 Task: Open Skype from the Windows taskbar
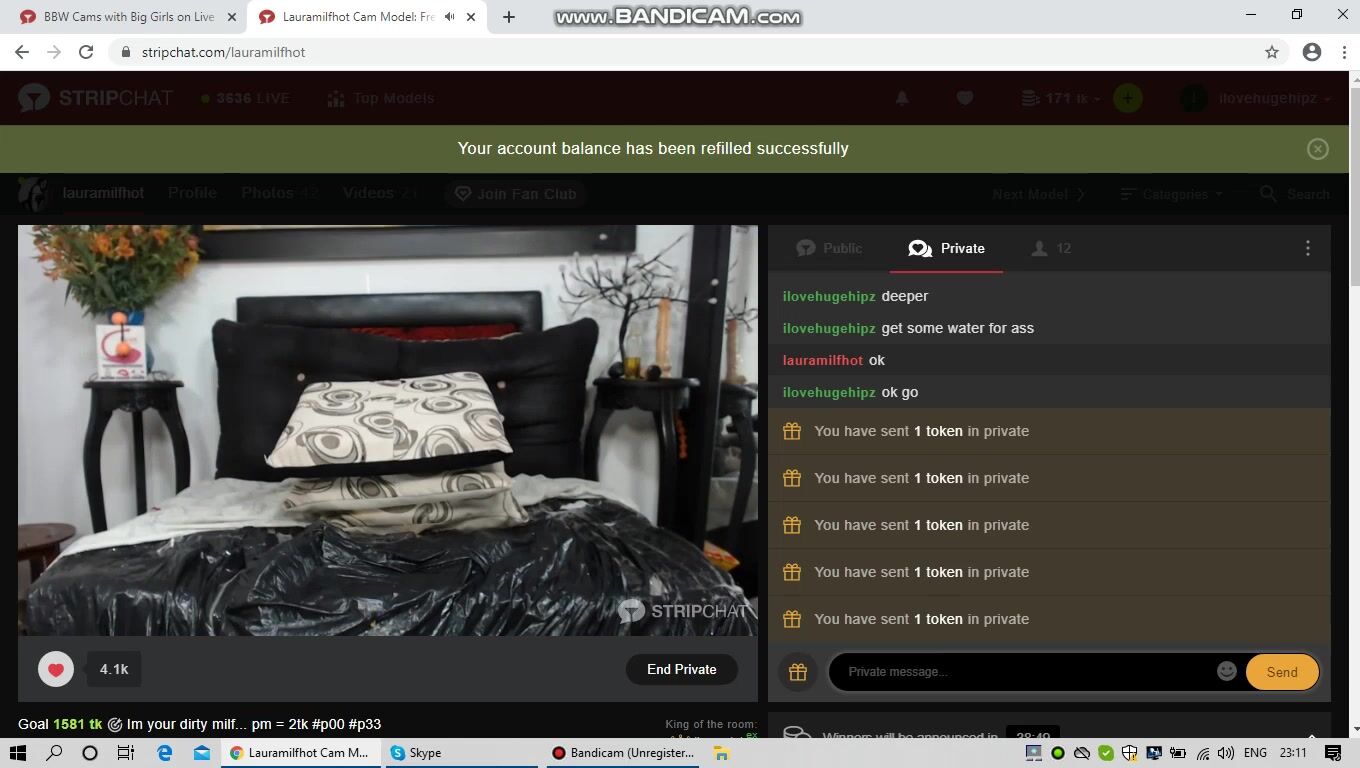417,753
